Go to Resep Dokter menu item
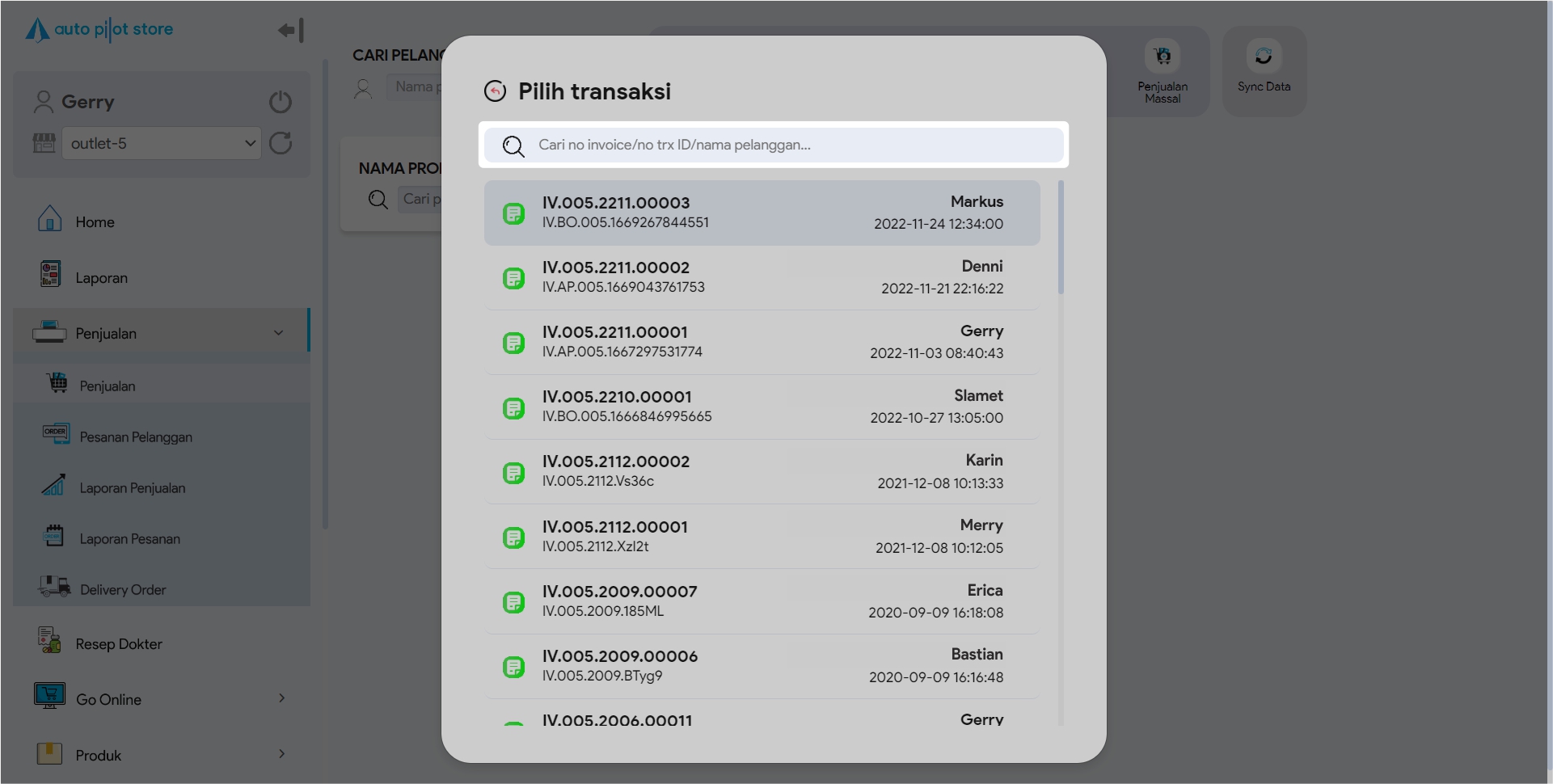This screenshot has width=1553, height=784. (118, 644)
